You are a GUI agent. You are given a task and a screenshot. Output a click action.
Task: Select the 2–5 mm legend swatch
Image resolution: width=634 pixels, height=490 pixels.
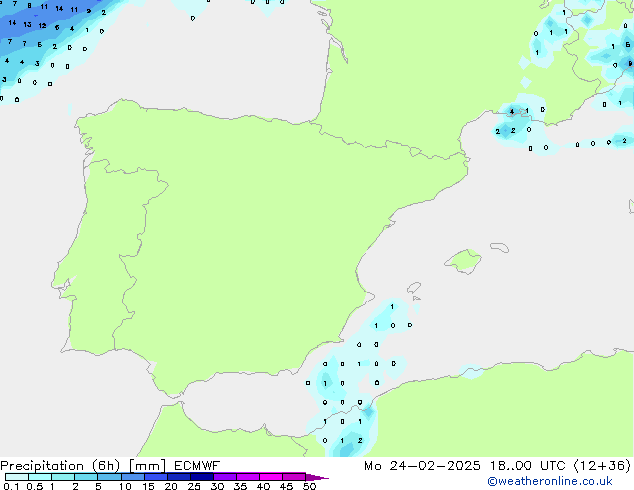click(86, 477)
